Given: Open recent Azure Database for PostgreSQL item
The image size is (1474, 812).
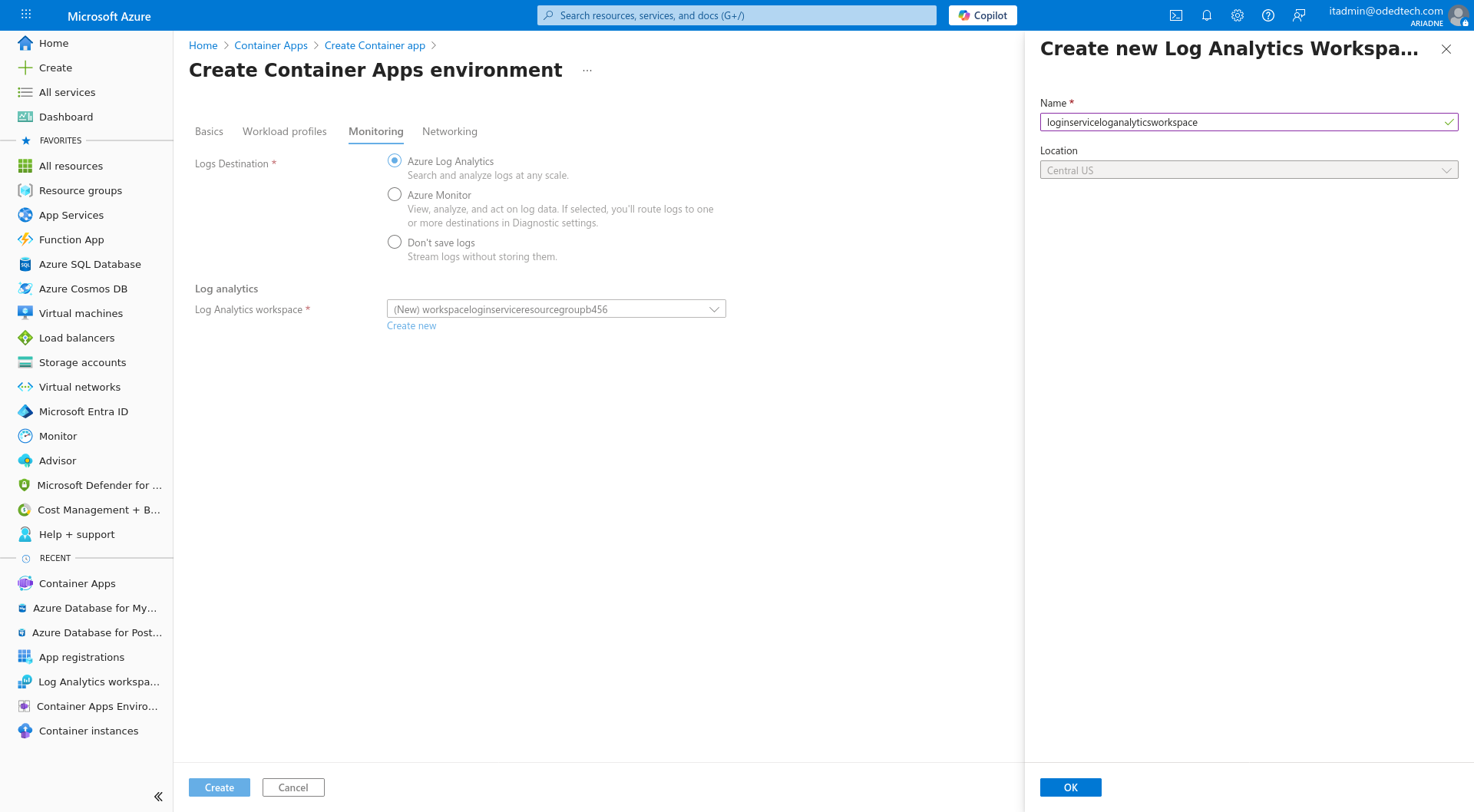Looking at the screenshot, I should [87, 632].
